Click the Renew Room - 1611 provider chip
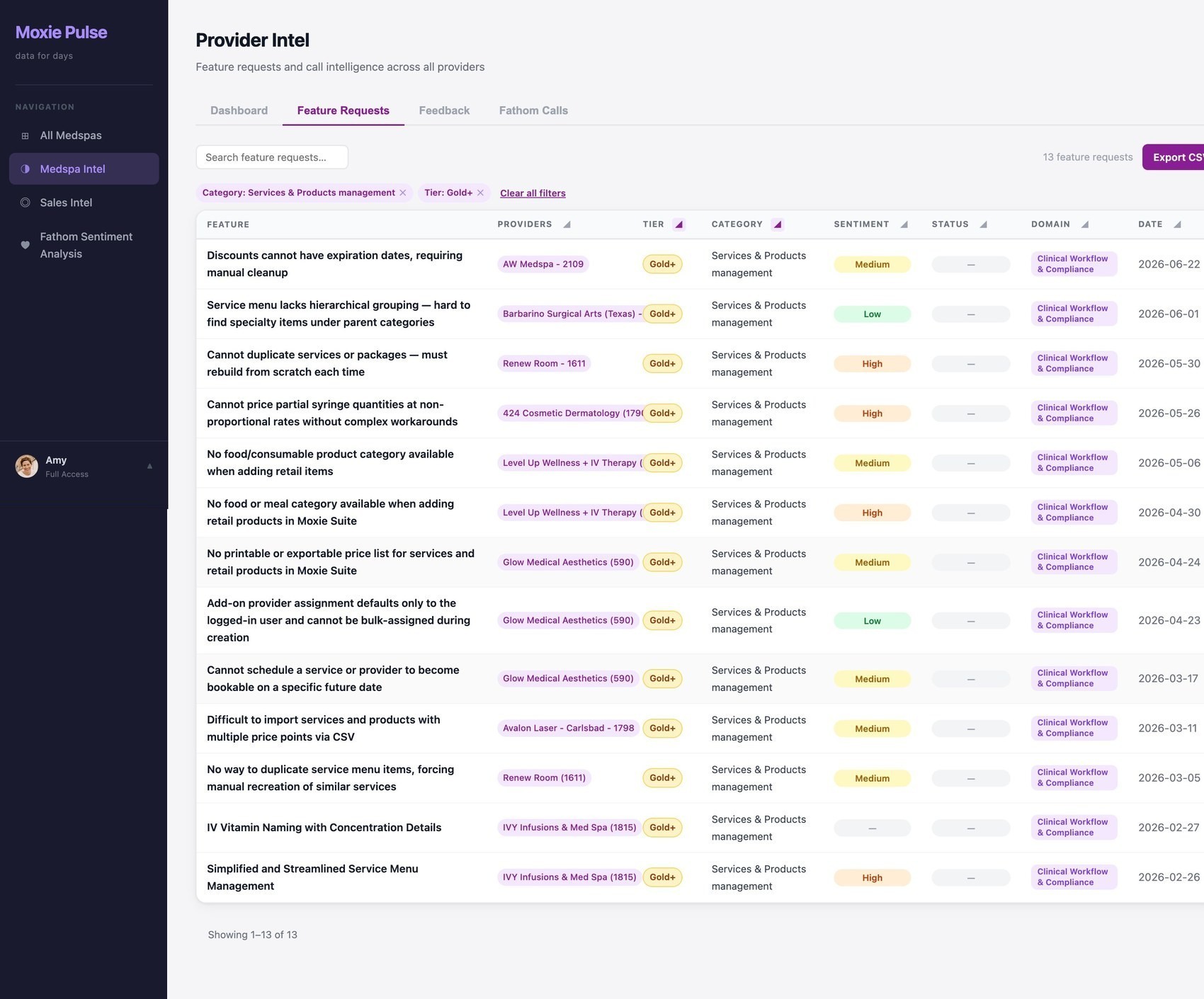The height and width of the screenshot is (999, 1204). coord(544,363)
